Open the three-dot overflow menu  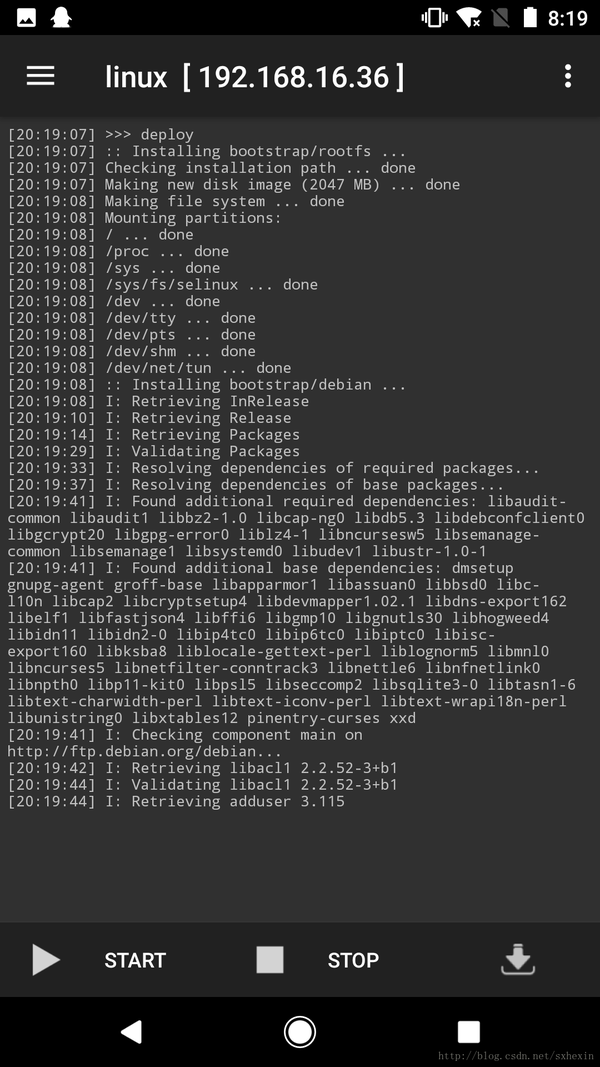click(x=567, y=76)
